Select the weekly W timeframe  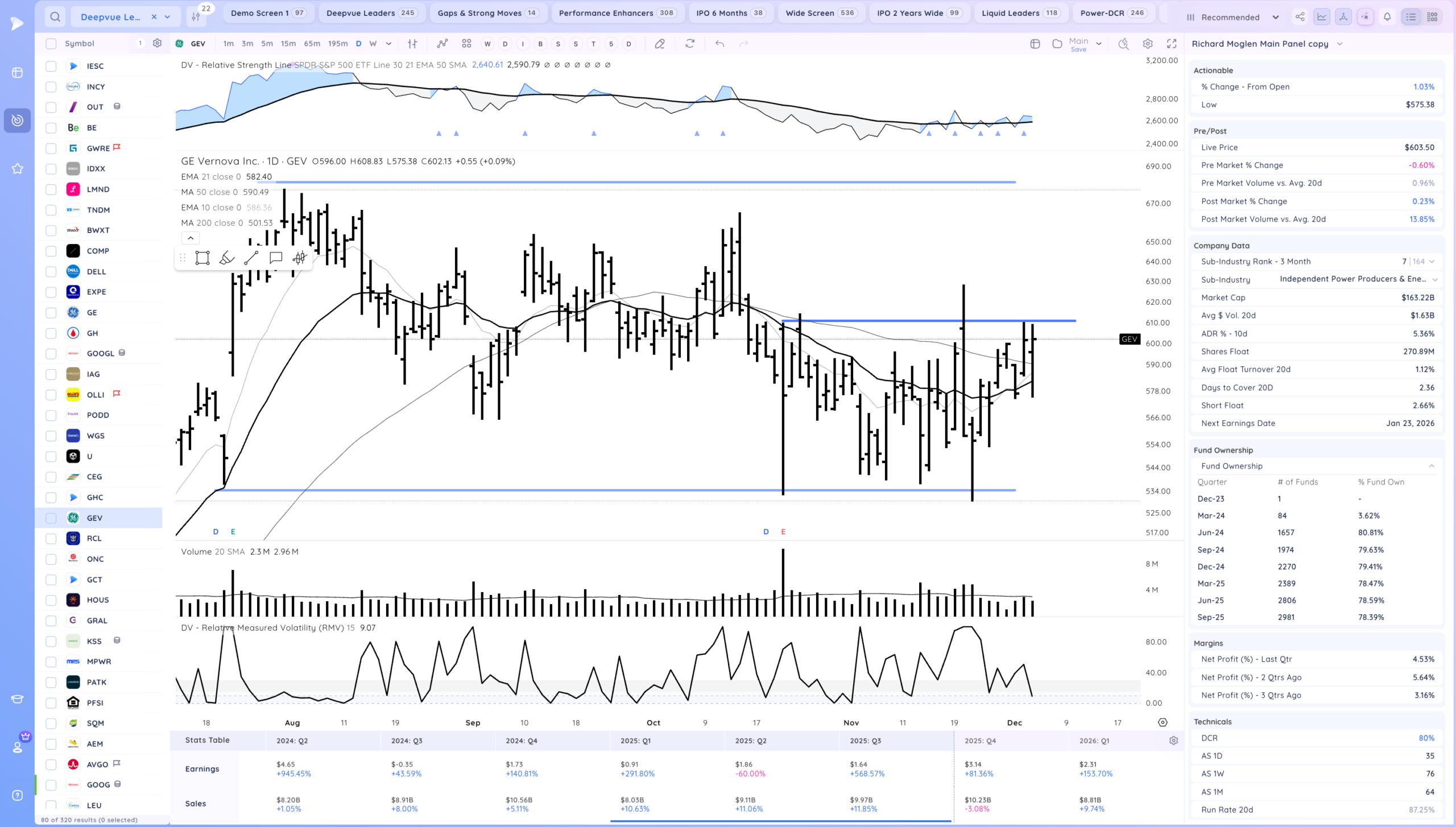tap(373, 44)
